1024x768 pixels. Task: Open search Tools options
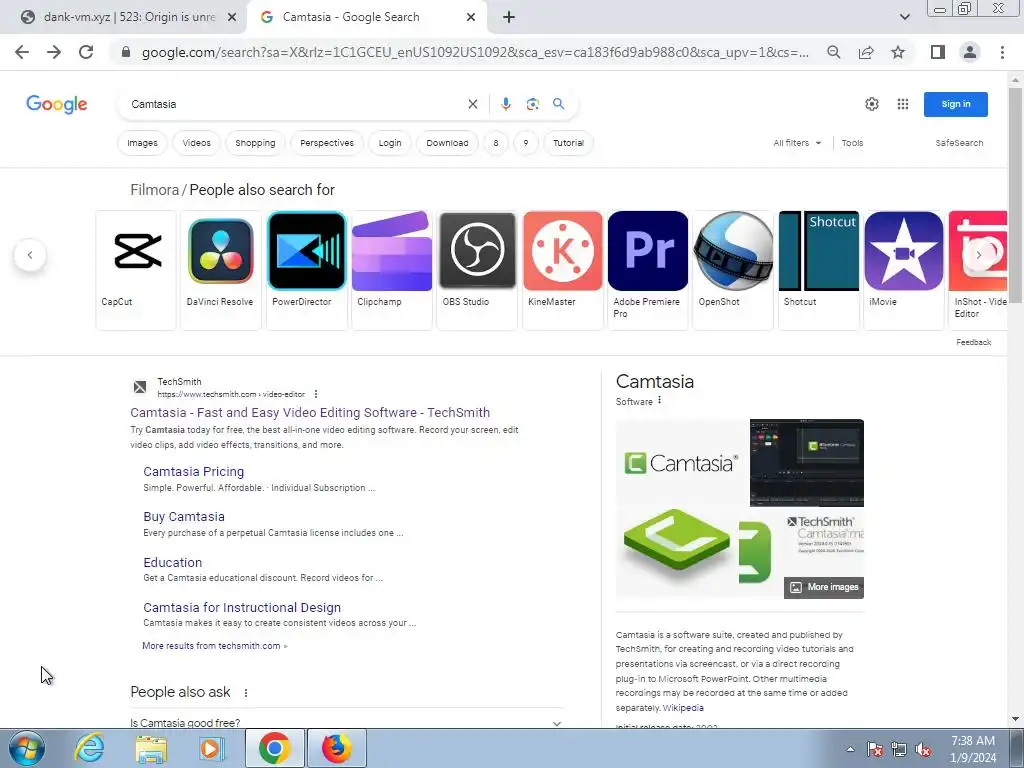coord(852,143)
